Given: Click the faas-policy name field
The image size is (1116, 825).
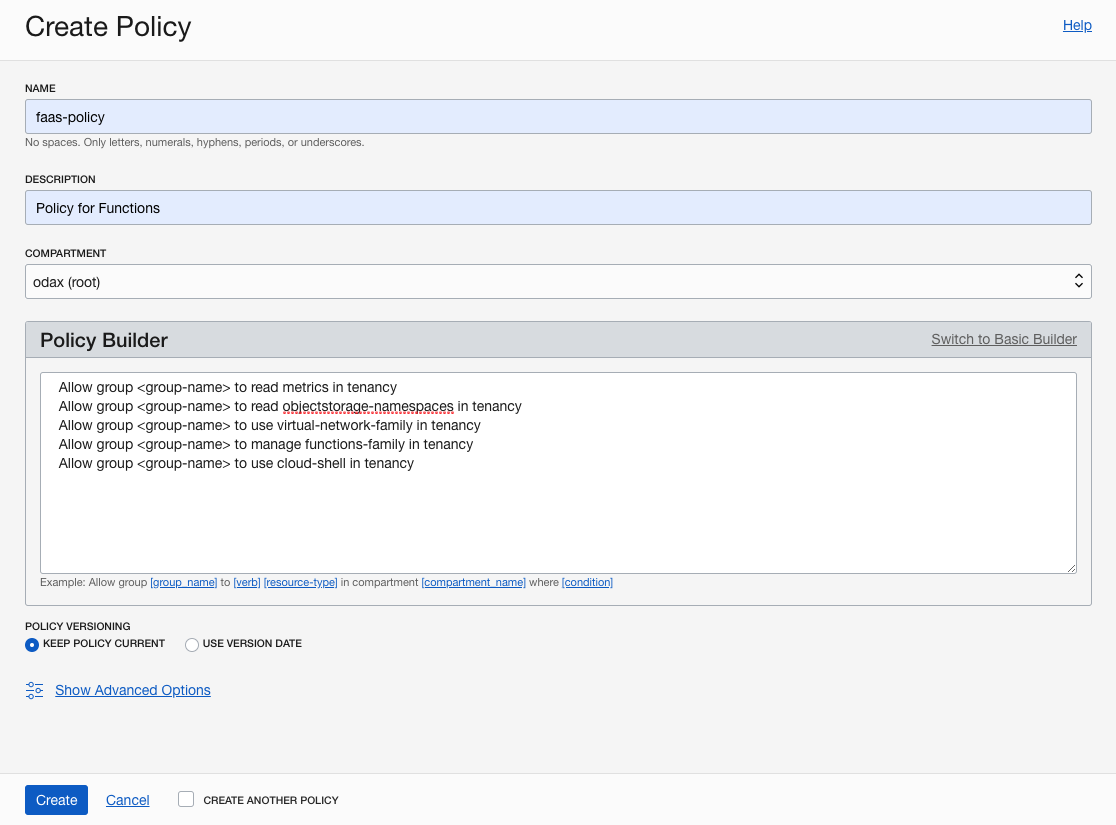Looking at the screenshot, I should point(557,117).
